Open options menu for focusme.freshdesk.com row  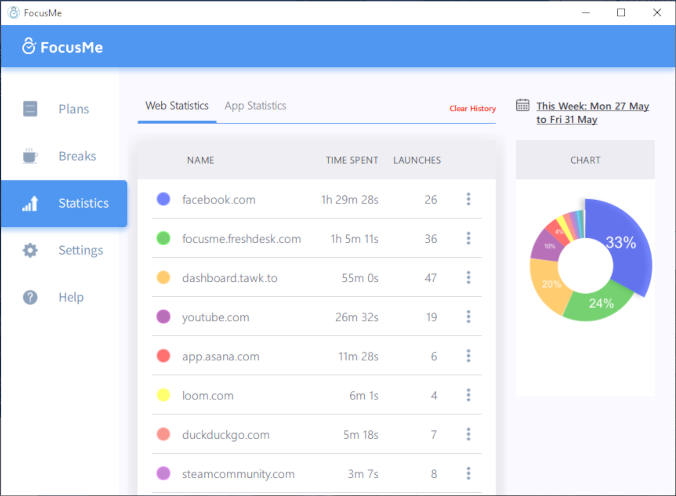click(468, 239)
